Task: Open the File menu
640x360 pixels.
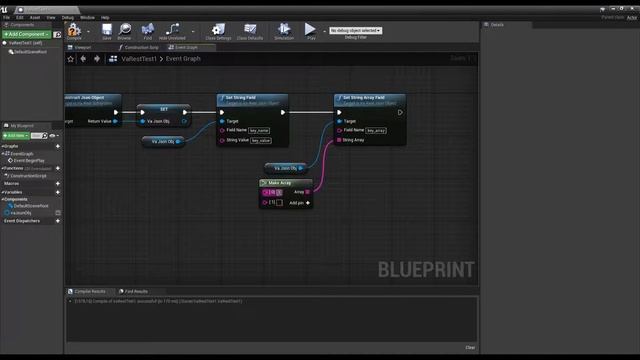Action: pyautogui.click(x=7, y=18)
